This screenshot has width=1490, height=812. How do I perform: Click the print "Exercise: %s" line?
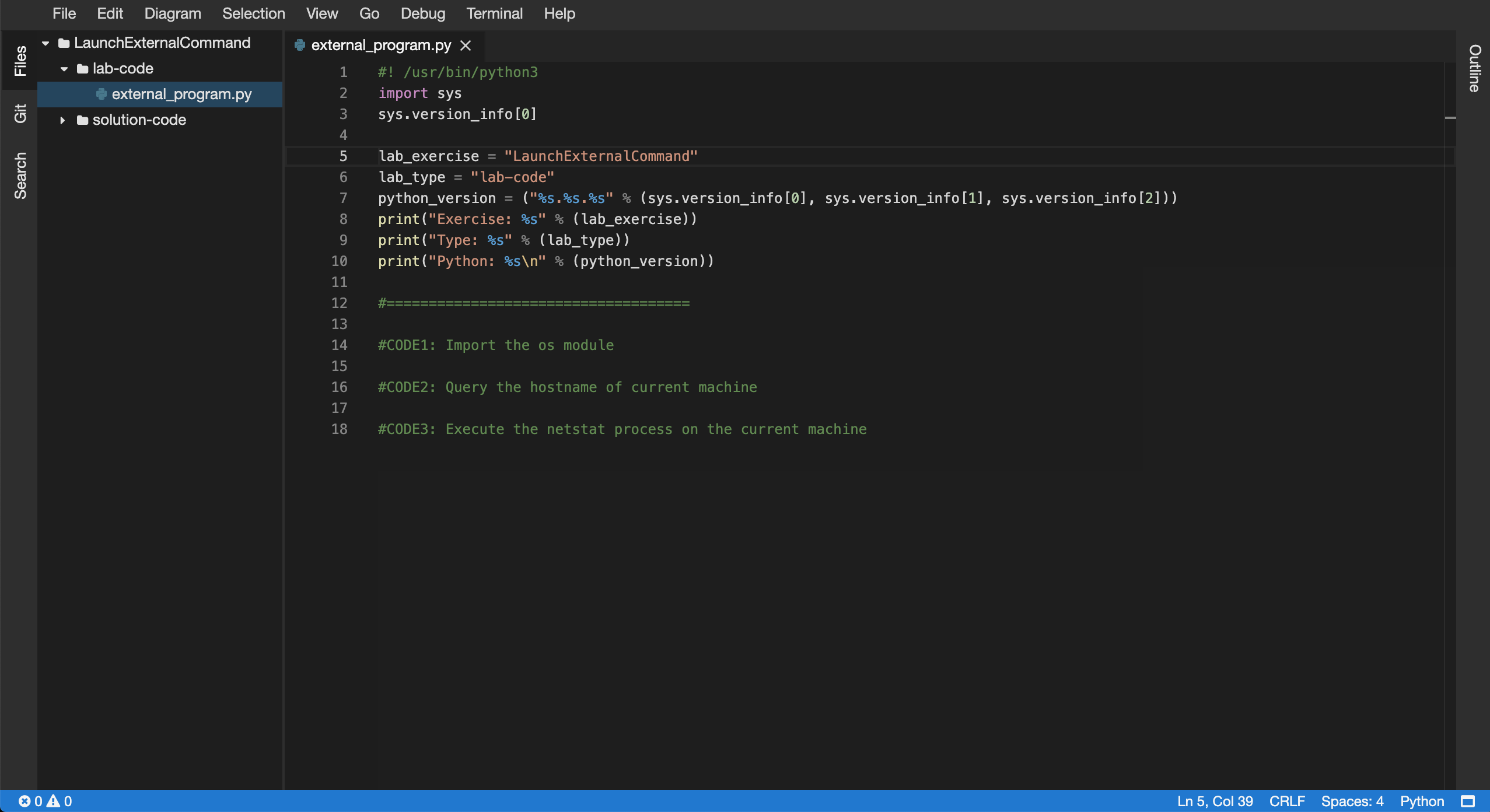tap(537, 219)
